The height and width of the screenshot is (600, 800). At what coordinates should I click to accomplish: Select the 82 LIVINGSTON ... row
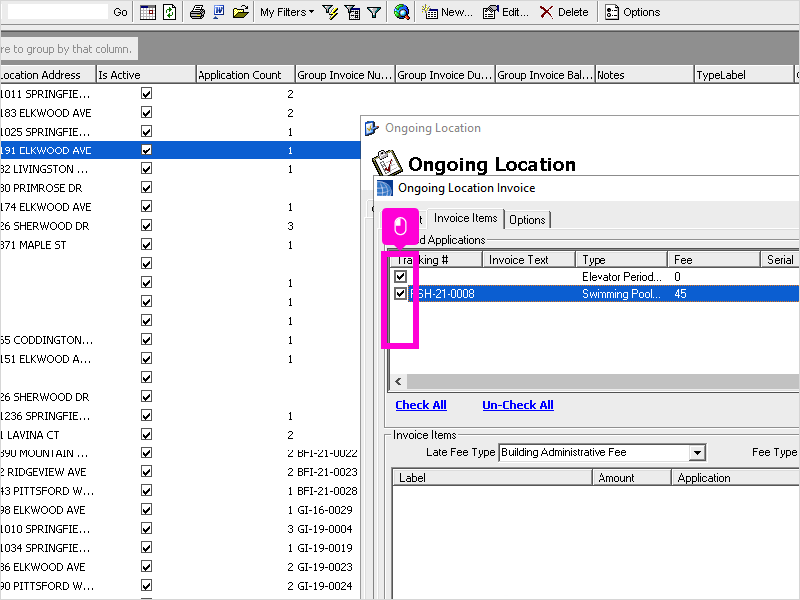pyautogui.click(x=180, y=169)
